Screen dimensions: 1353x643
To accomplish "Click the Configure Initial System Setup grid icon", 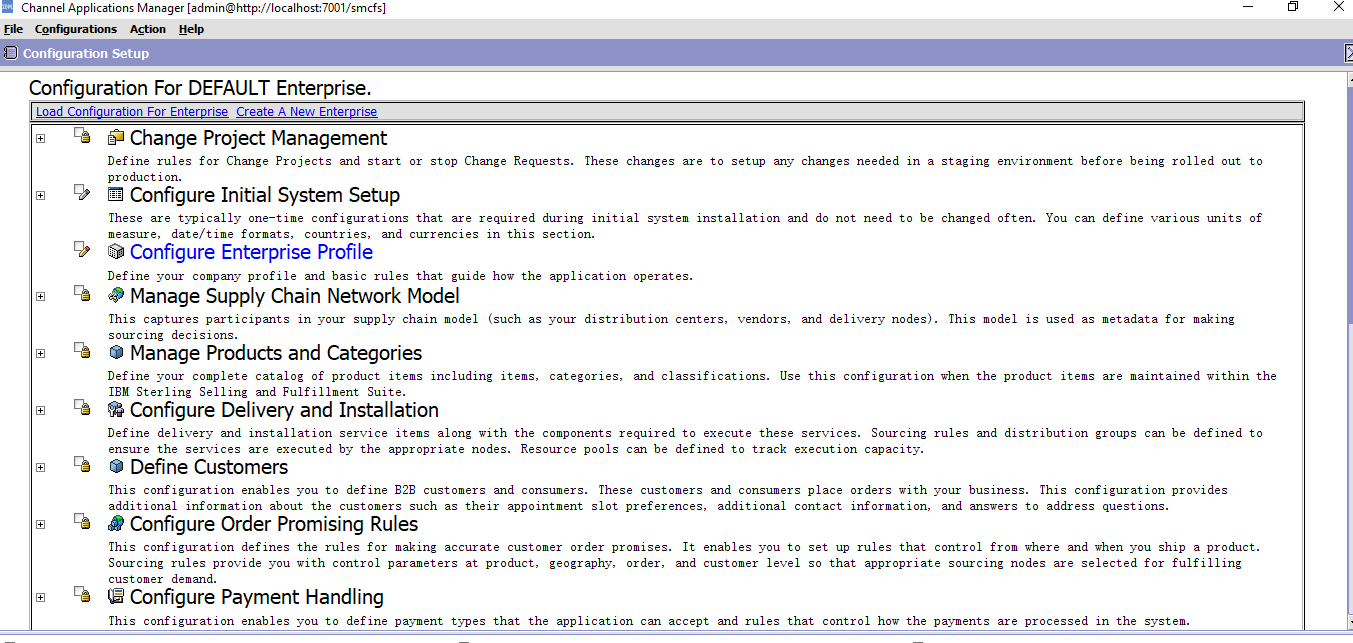I will pos(116,195).
